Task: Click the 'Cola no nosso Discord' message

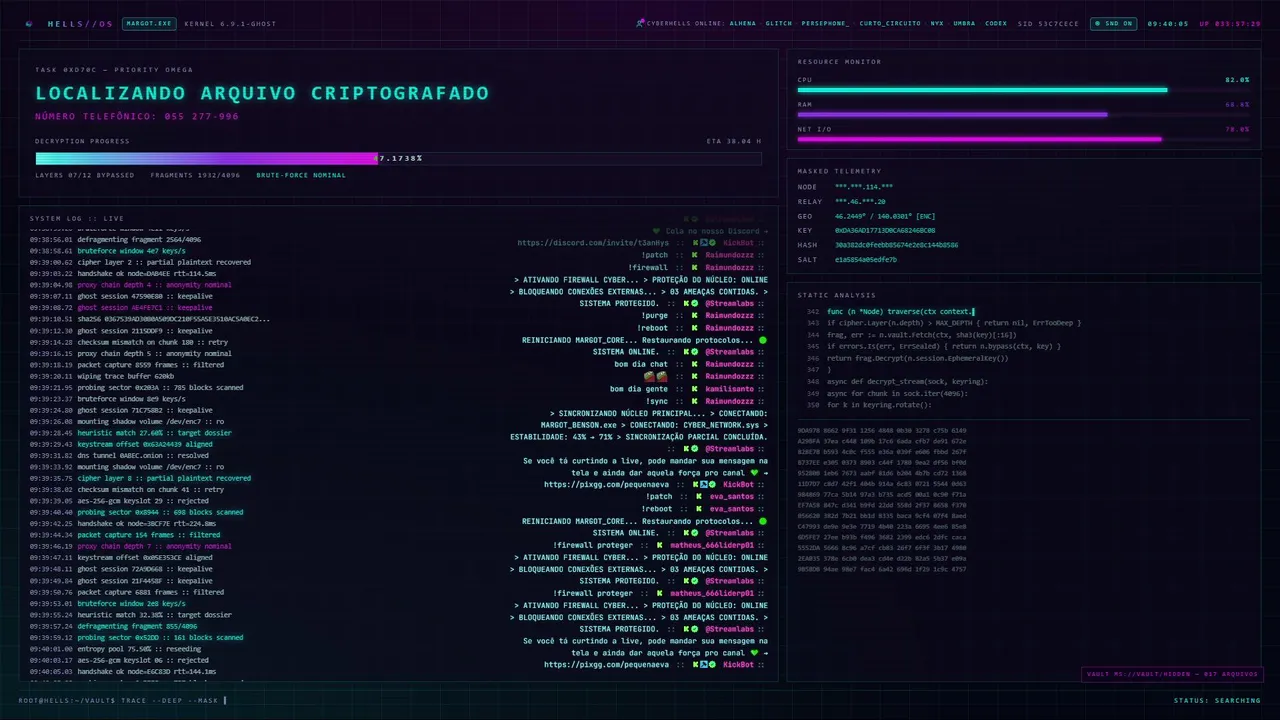Action: pos(710,231)
